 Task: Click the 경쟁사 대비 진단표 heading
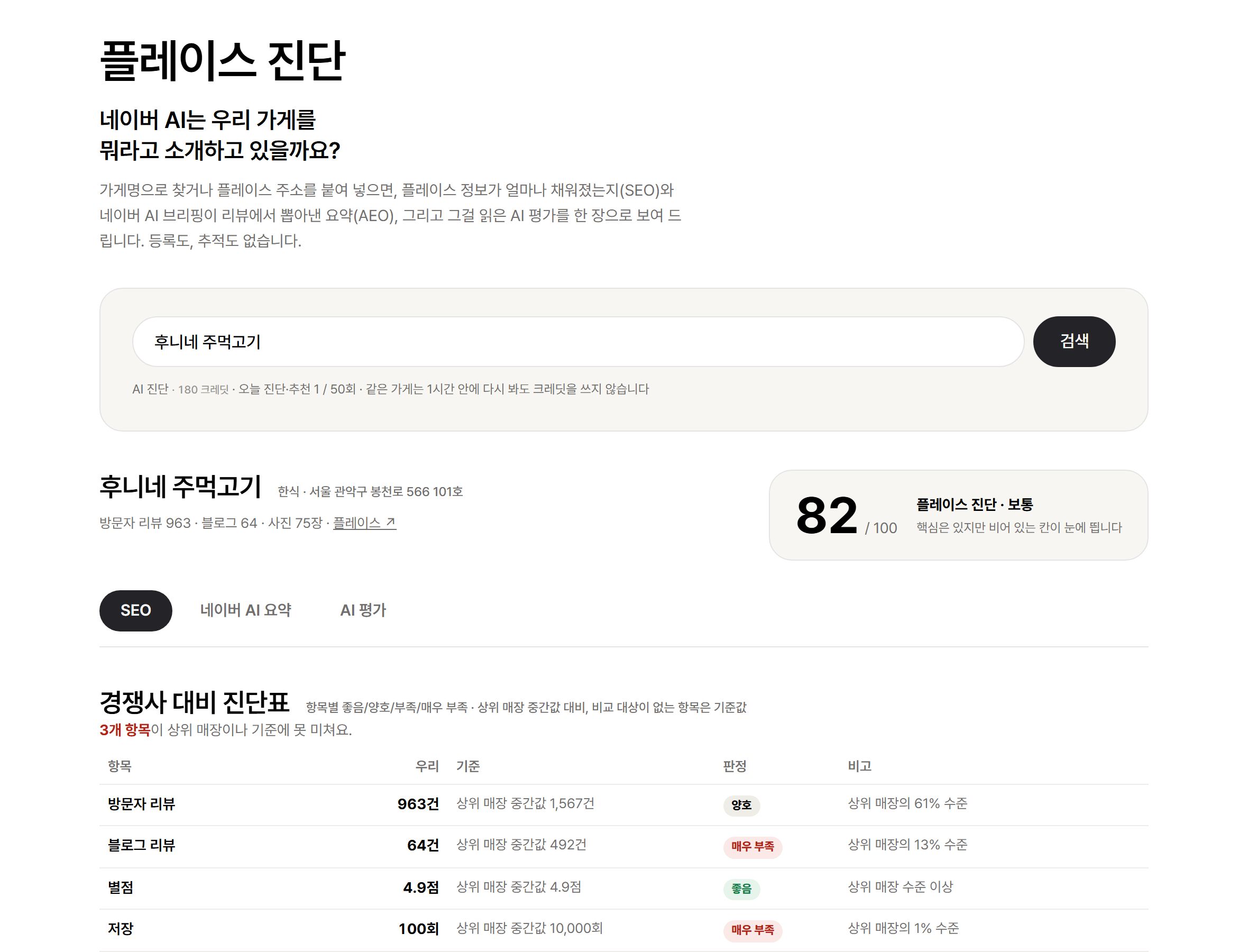coord(194,702)
